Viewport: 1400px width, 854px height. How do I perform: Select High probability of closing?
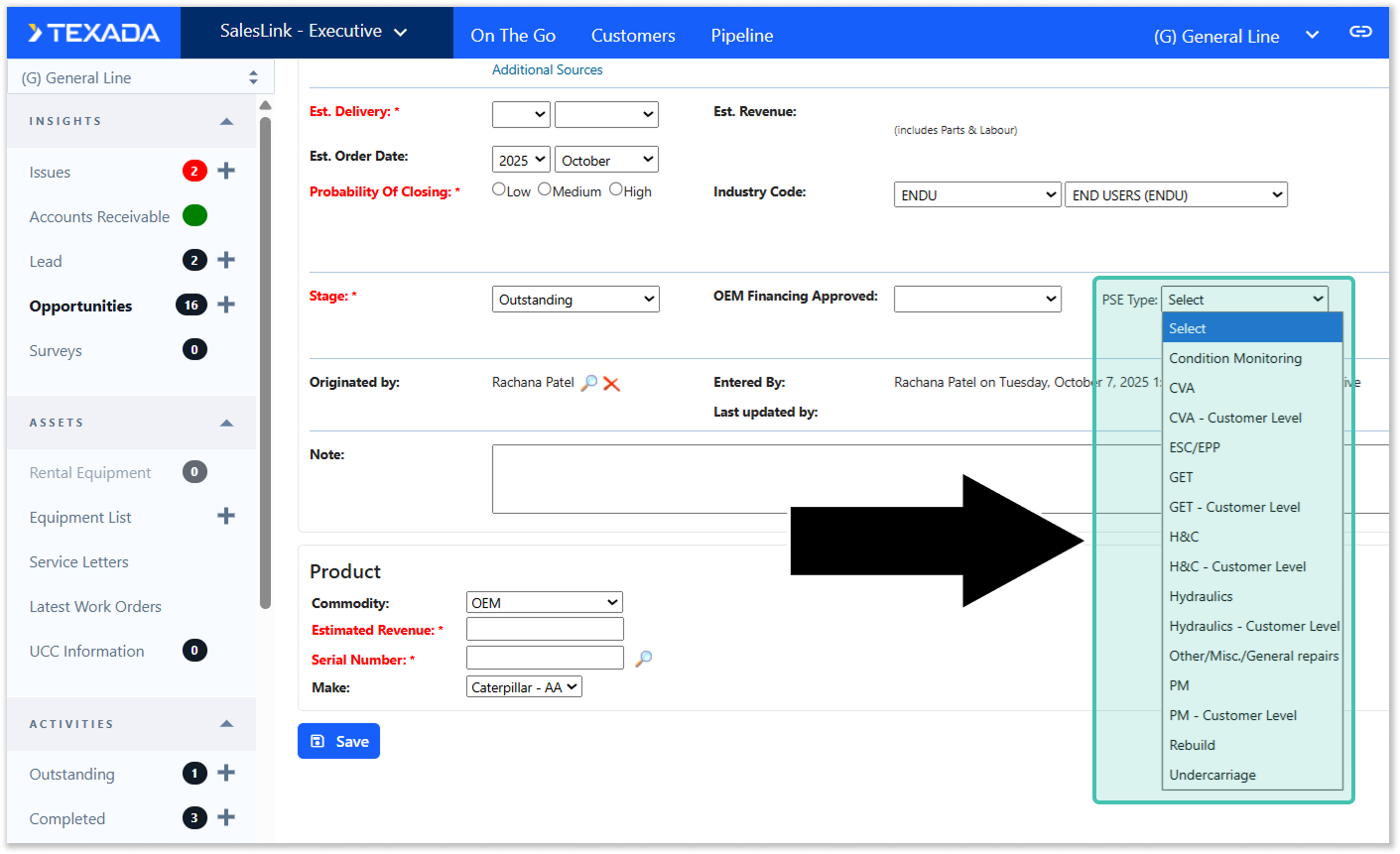[616, 189]
